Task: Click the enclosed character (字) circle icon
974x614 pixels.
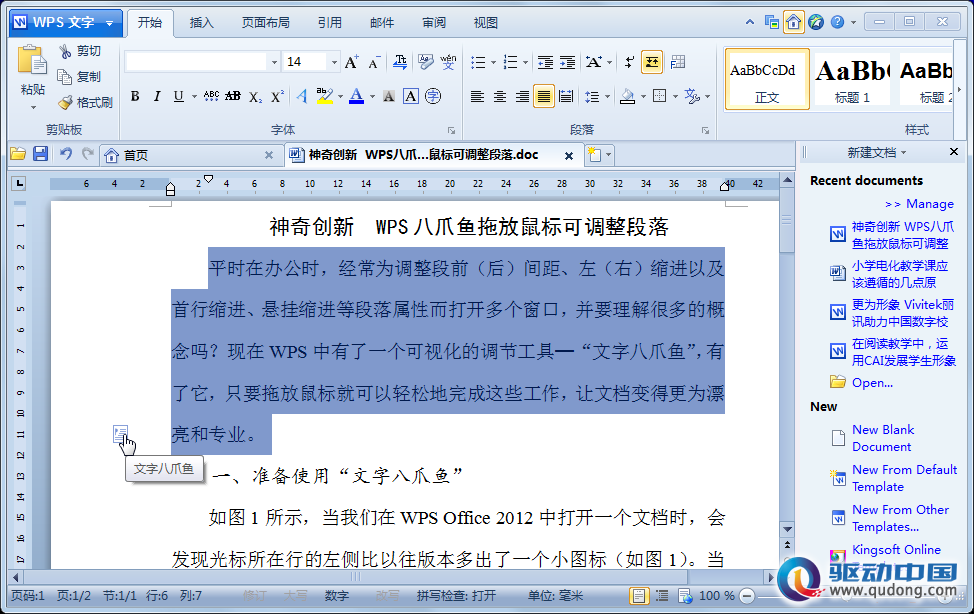Action: (433, 96)
